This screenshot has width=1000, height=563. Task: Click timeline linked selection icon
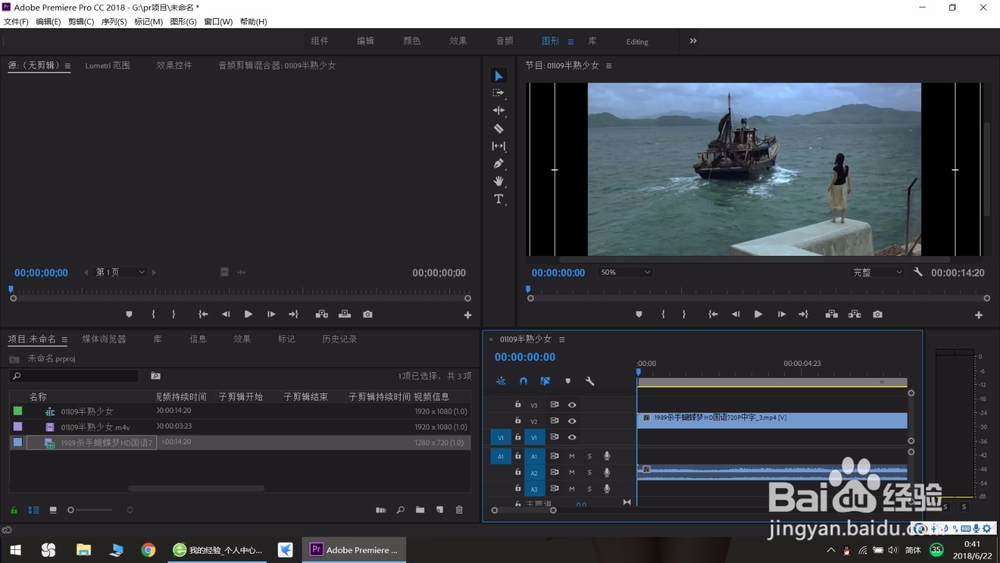[x=545, y=381]
